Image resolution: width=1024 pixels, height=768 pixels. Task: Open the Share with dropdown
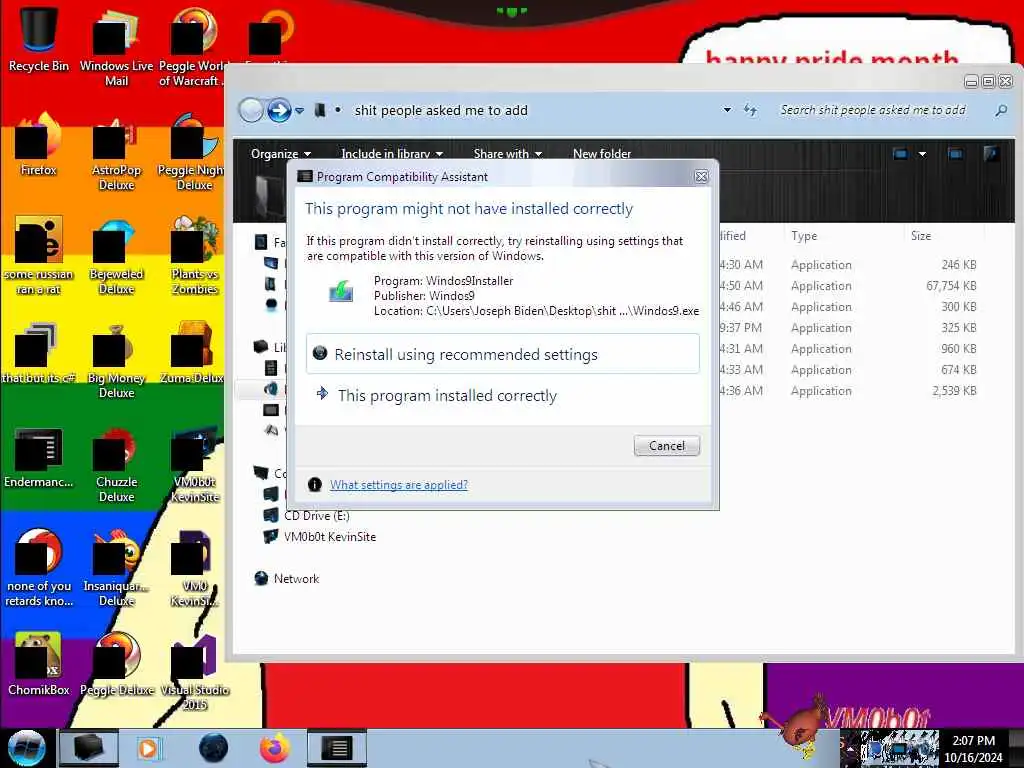pos(507,154)
